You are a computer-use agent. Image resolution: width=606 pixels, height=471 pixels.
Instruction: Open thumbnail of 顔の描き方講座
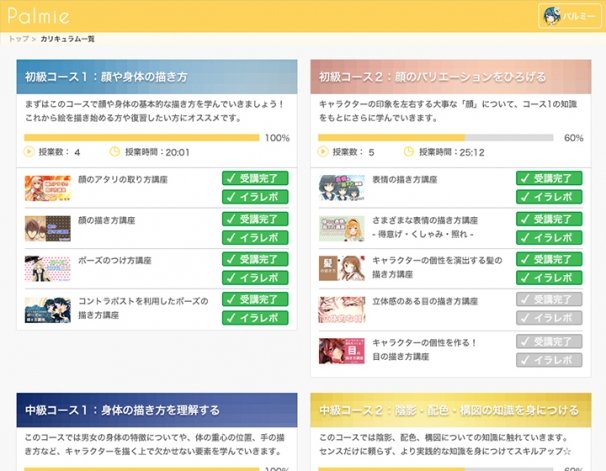tap(48, 228)
